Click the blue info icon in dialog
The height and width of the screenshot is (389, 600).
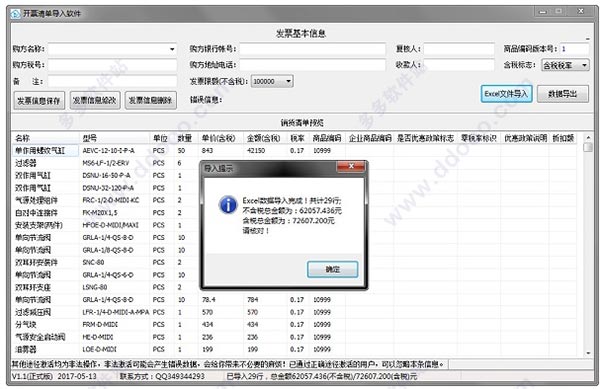[228, 205]
